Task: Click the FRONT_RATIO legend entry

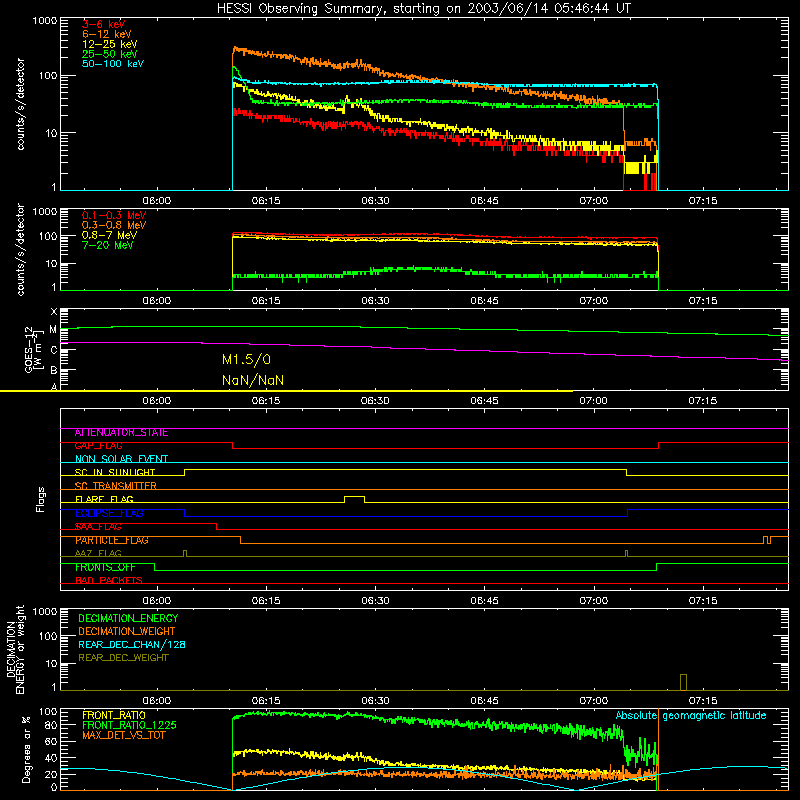Action: point(114,715)
